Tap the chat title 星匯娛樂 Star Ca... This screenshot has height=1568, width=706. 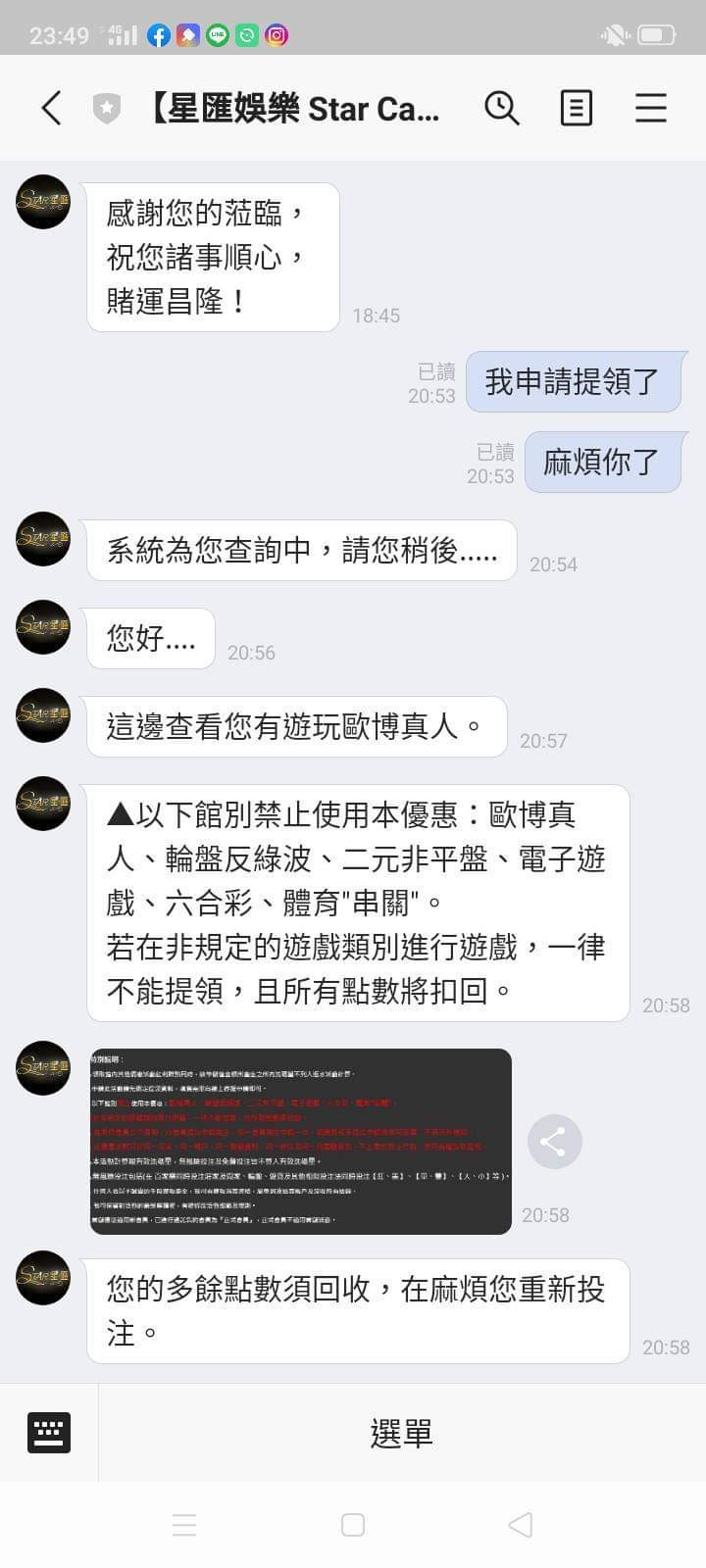point(294,108)
